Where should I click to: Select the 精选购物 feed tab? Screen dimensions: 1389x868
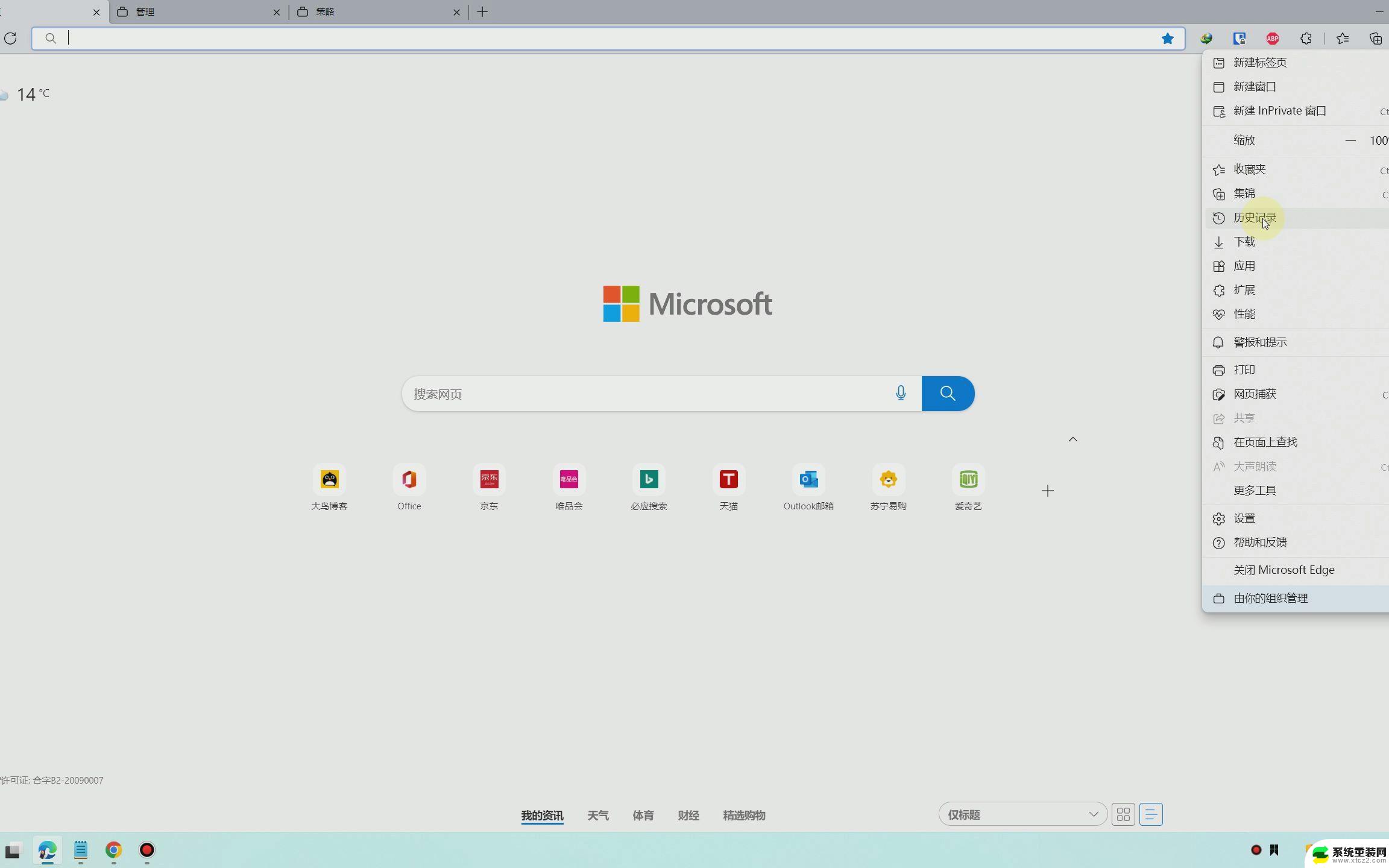click(x=744, y=816)
